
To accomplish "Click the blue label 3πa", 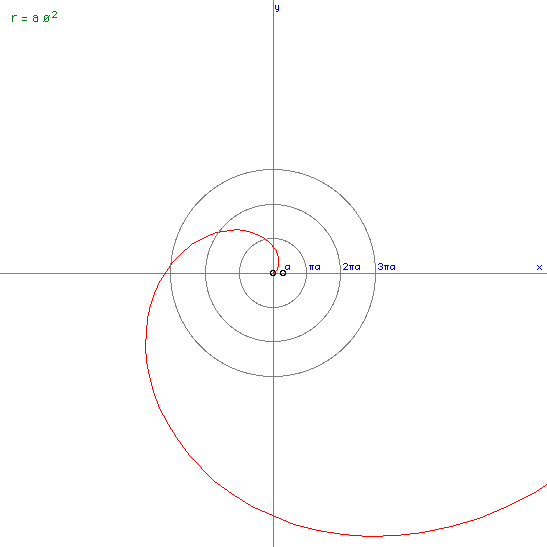I will pos(387,267).
